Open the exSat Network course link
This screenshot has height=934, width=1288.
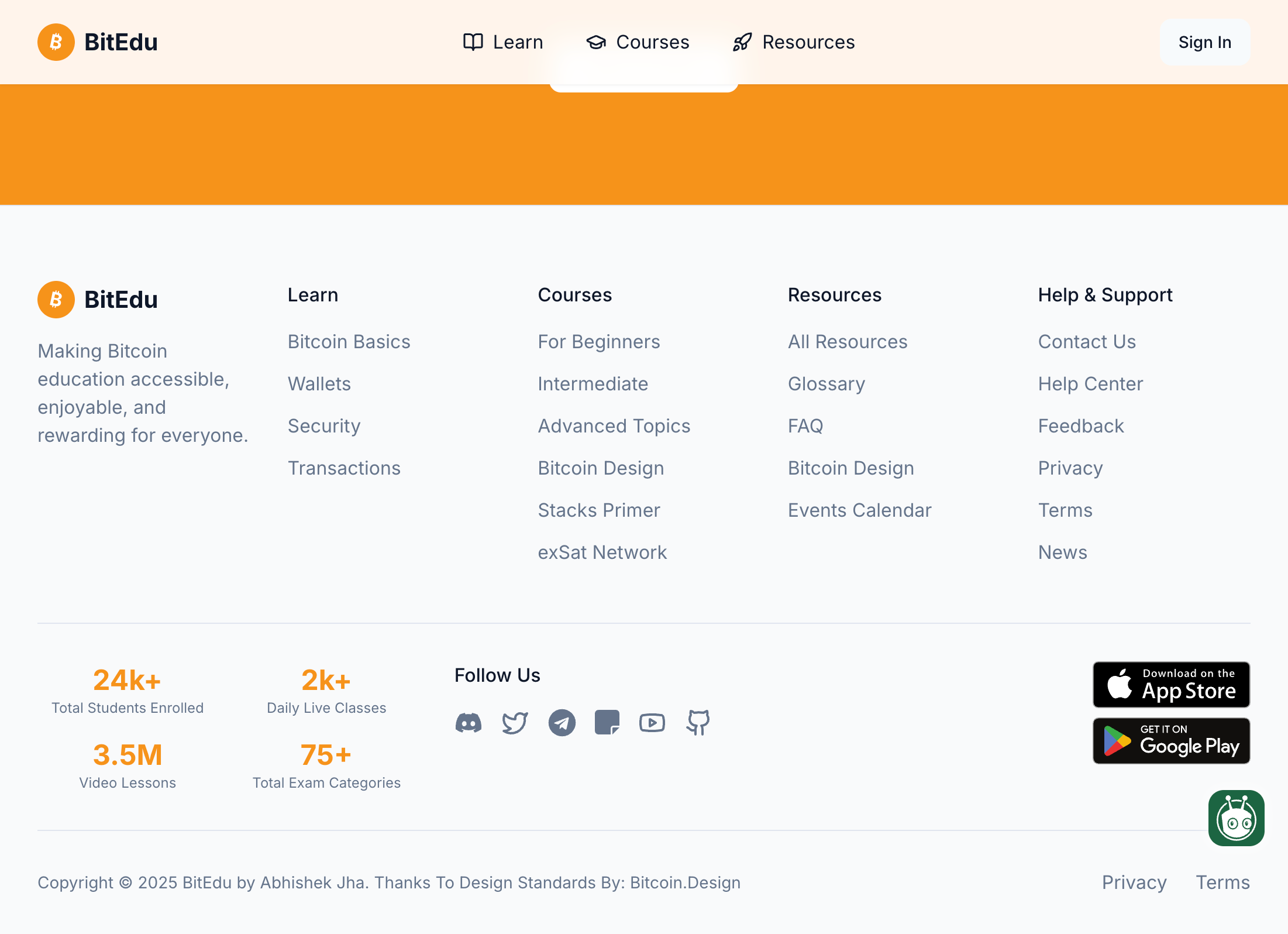(602, 552)
